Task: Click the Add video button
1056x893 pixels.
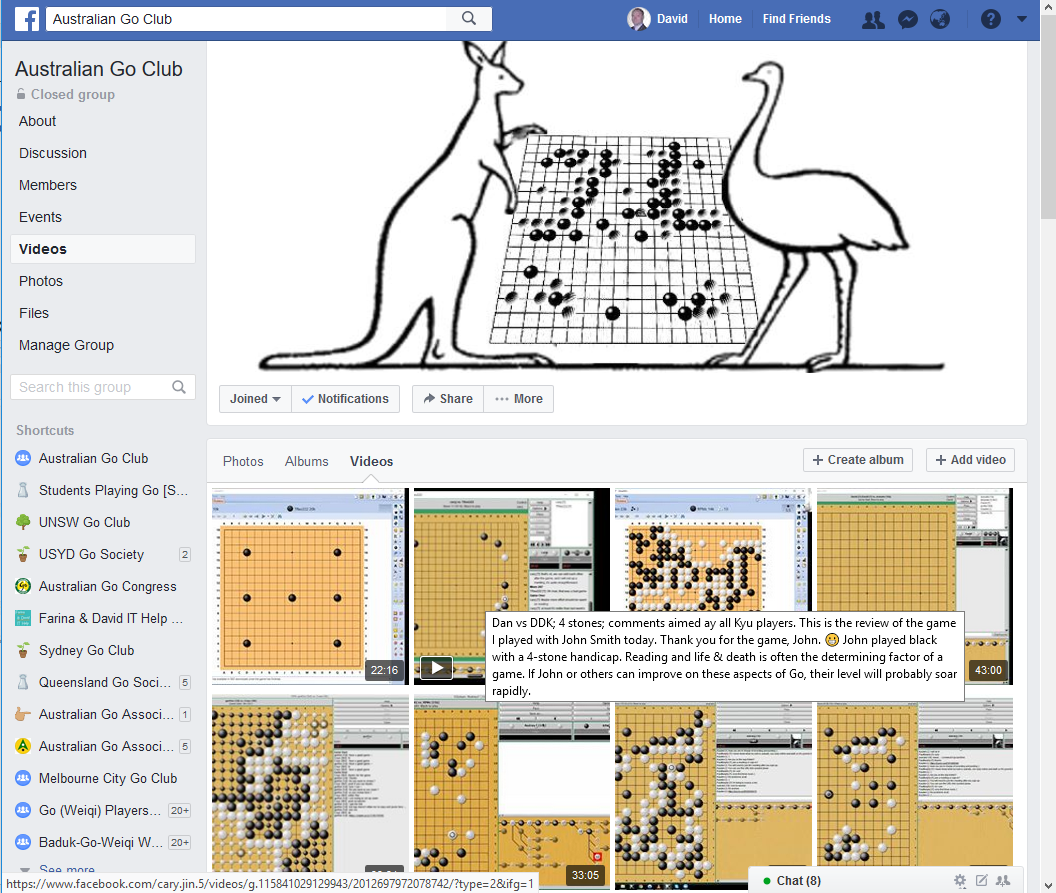Action: (x=970, y=460)
